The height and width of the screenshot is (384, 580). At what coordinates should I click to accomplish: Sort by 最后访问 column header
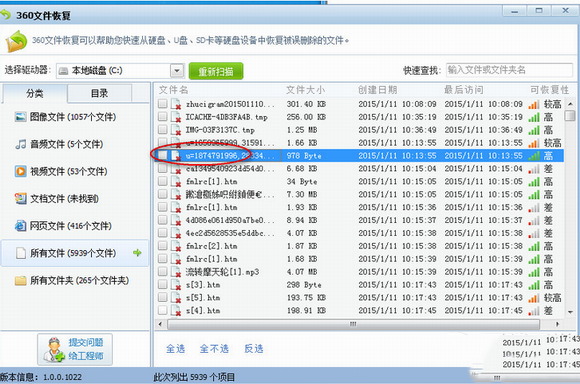point(463,90)
